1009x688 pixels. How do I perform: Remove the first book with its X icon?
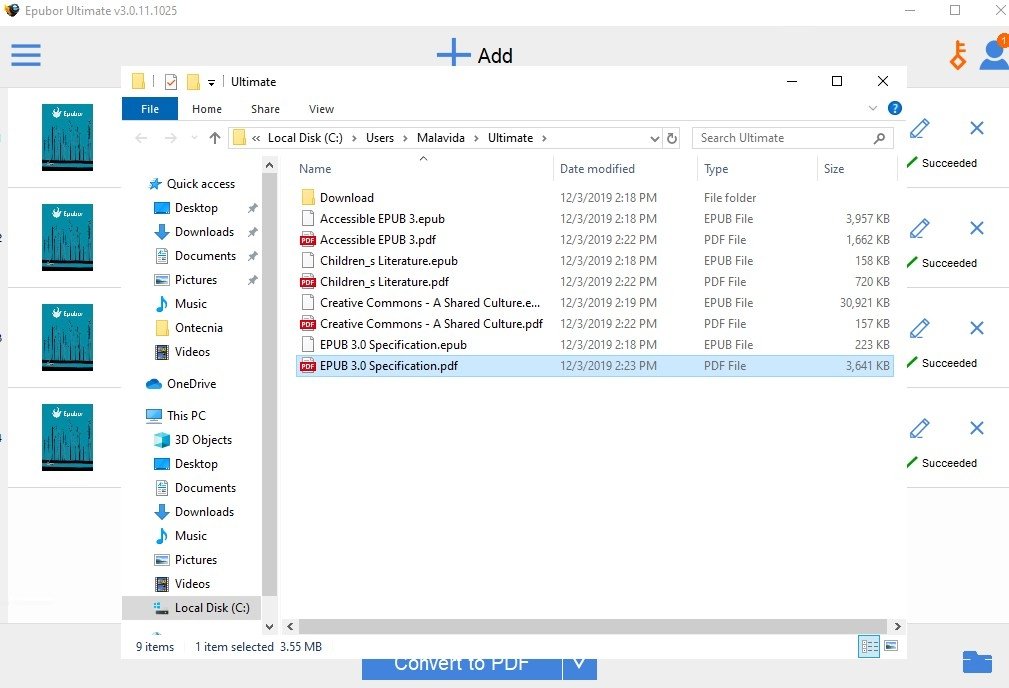977,128
